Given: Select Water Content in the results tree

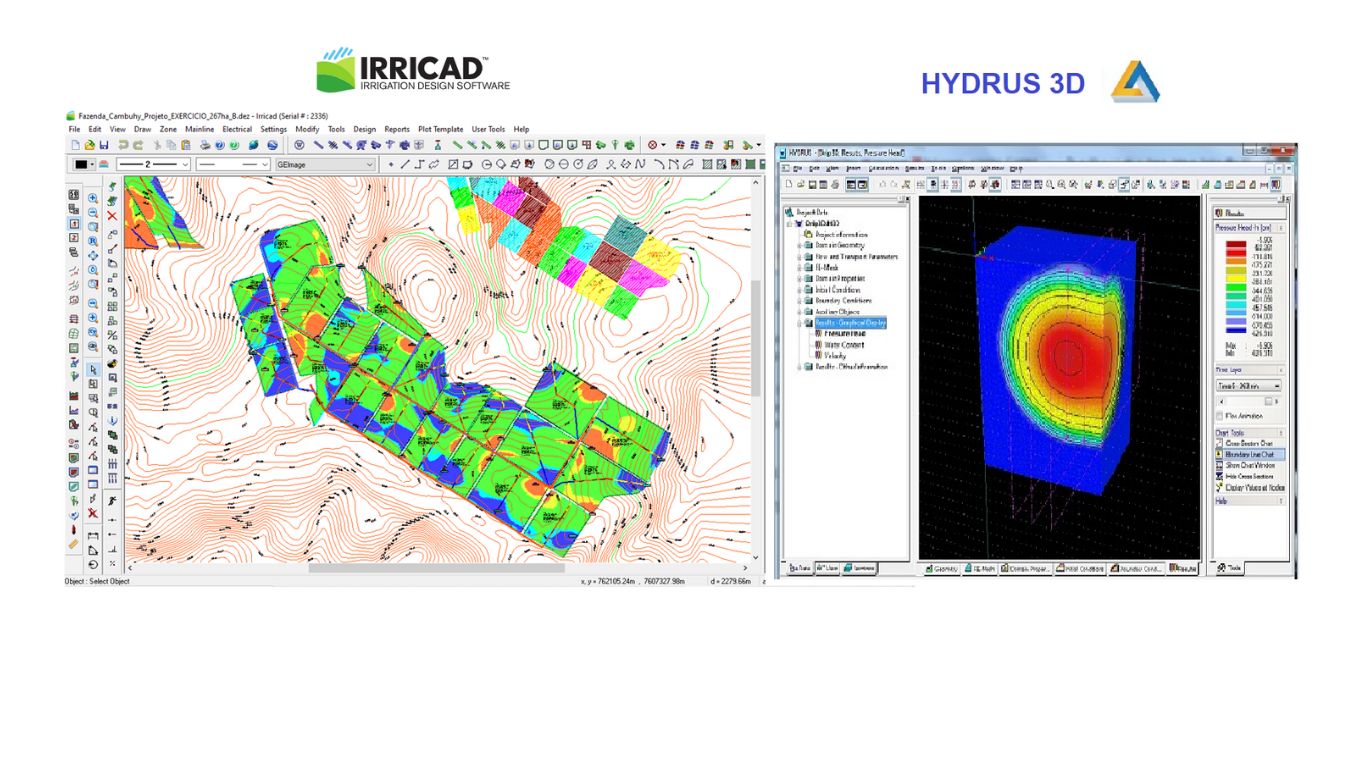Looking at the screenshot, I should click(x=844, y=344).
